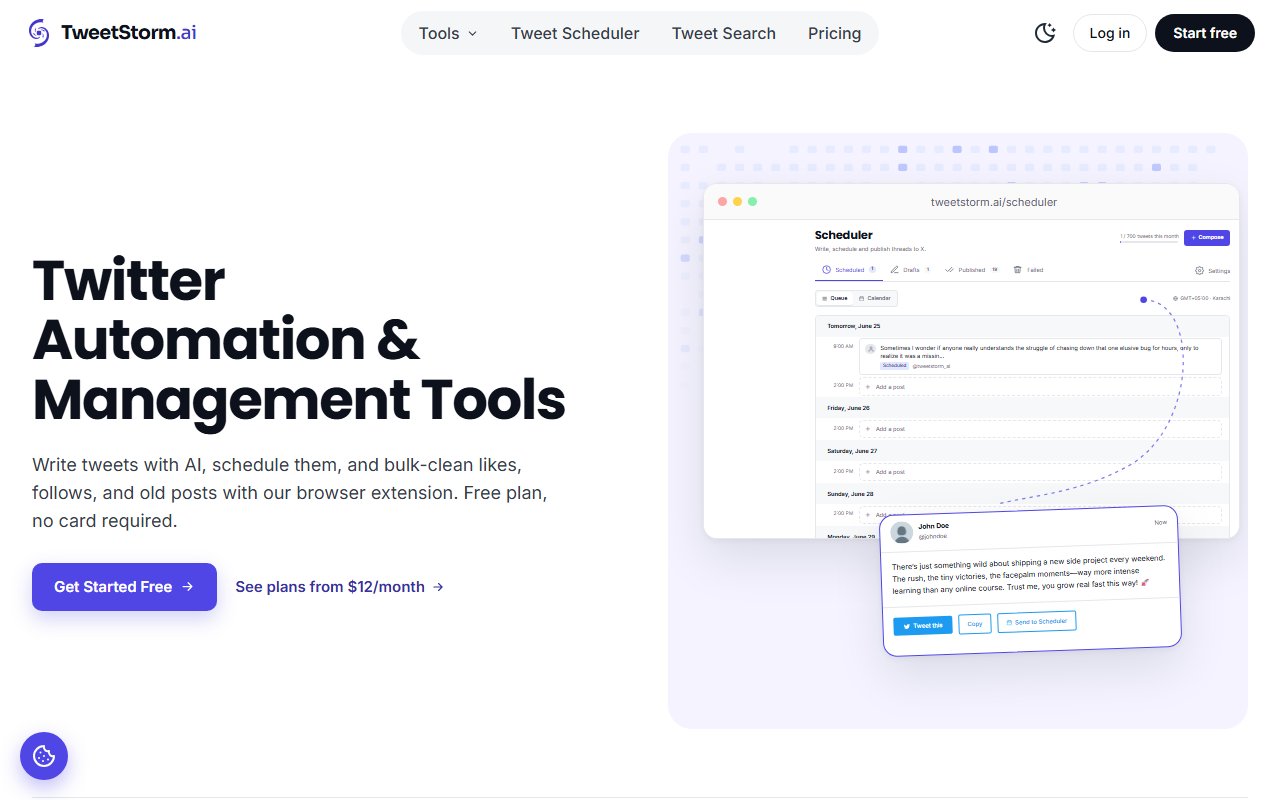1280x800 pixels.
Task: Click John Doe's avatar on the tweet card
Action: click(902, 532)
